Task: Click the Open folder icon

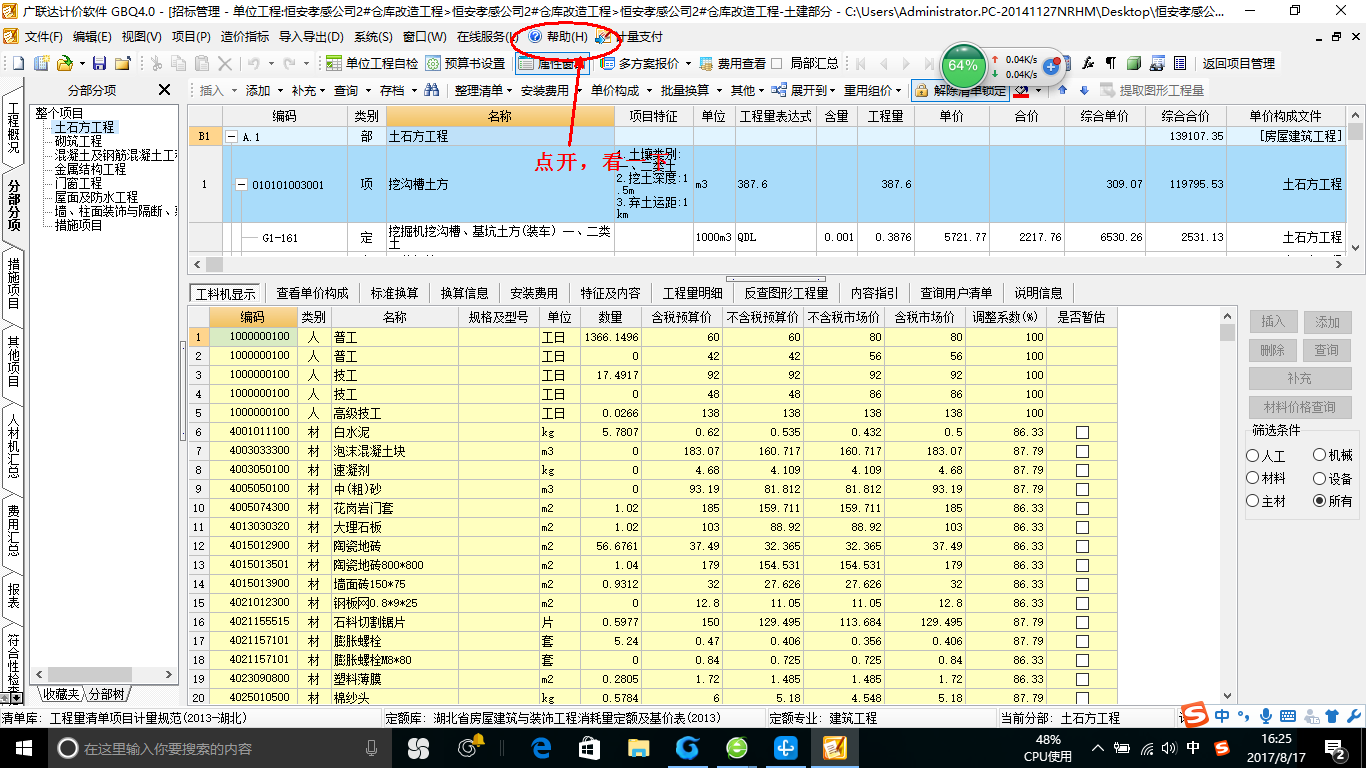Action: coord(64,64)
